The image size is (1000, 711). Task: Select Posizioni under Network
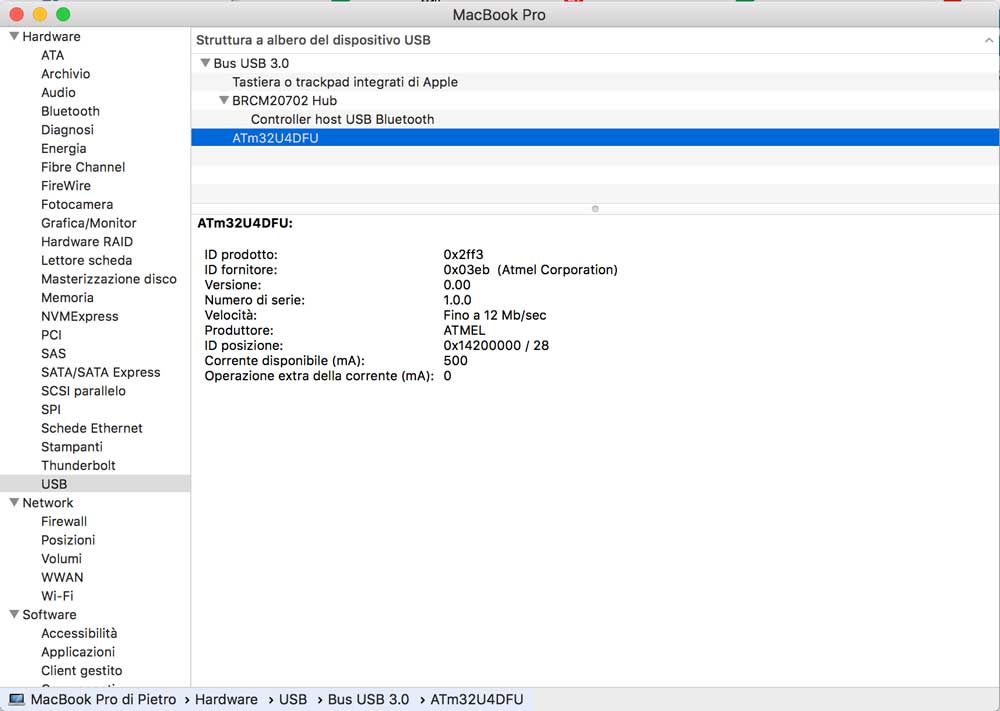(x=68, y=540)
